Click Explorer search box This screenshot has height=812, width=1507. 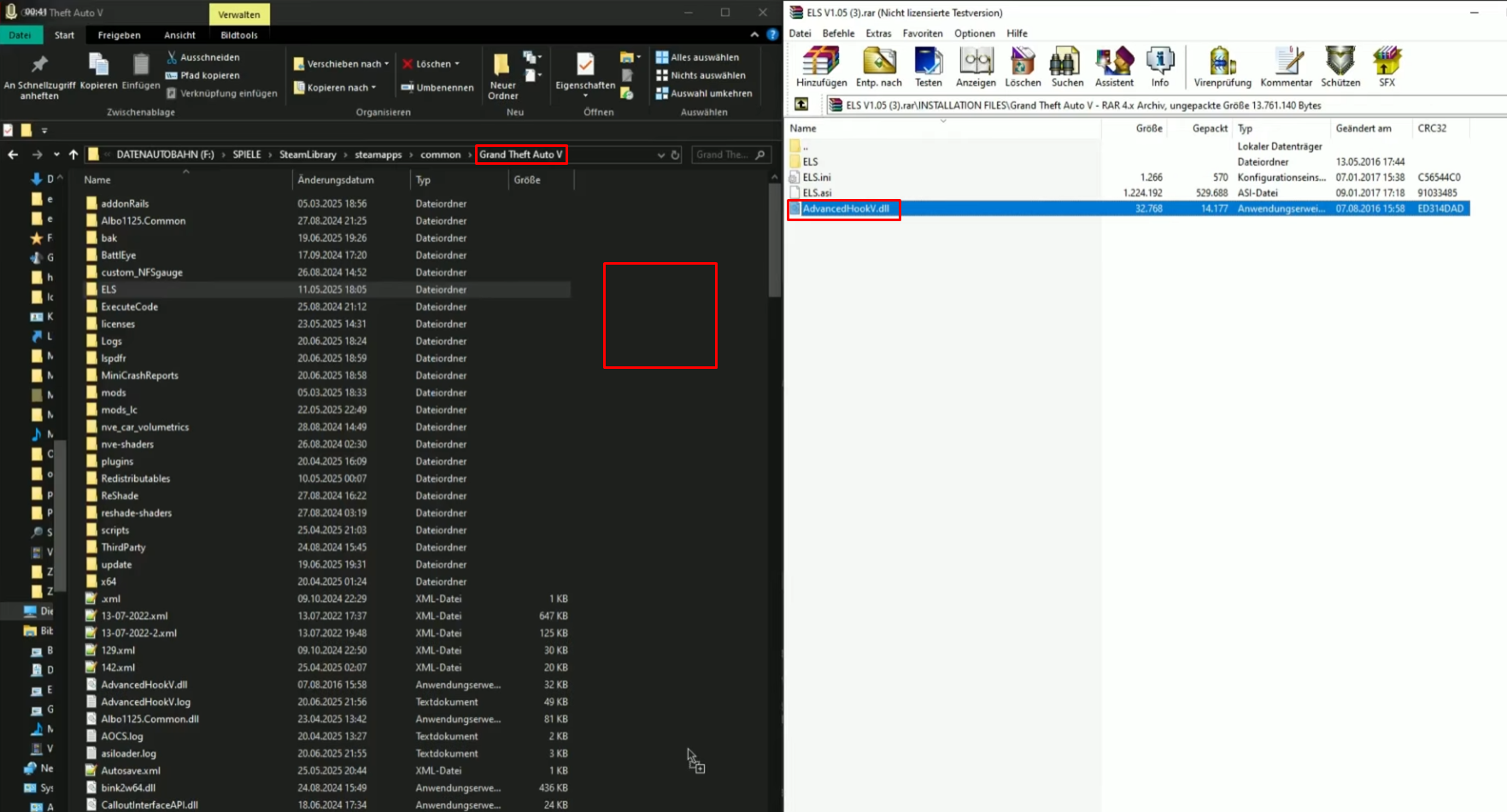tap(730, 155)
